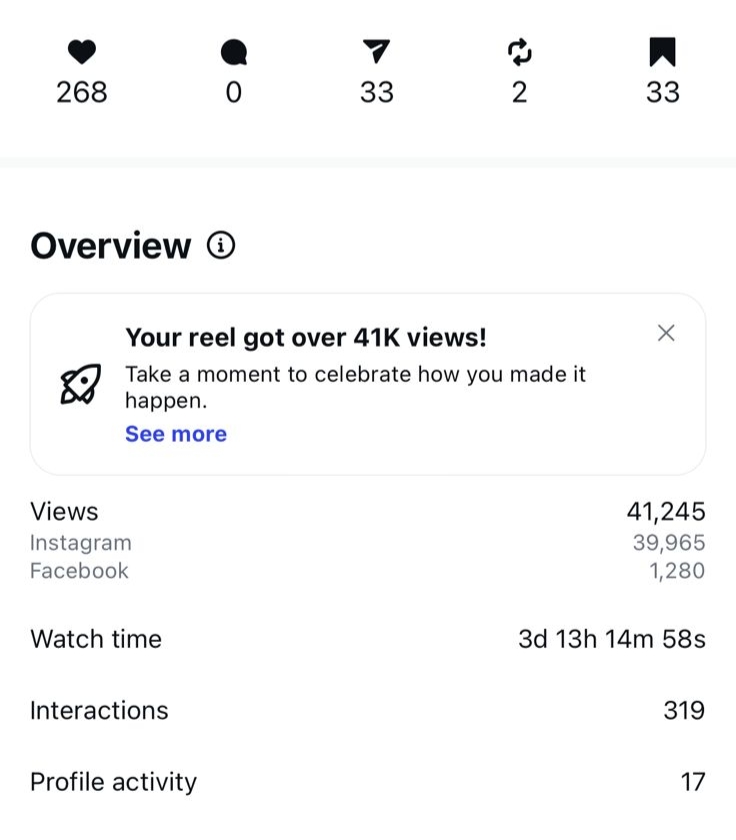Open the See more link
This screenshot has width=736, height=840.
(176, 434)
